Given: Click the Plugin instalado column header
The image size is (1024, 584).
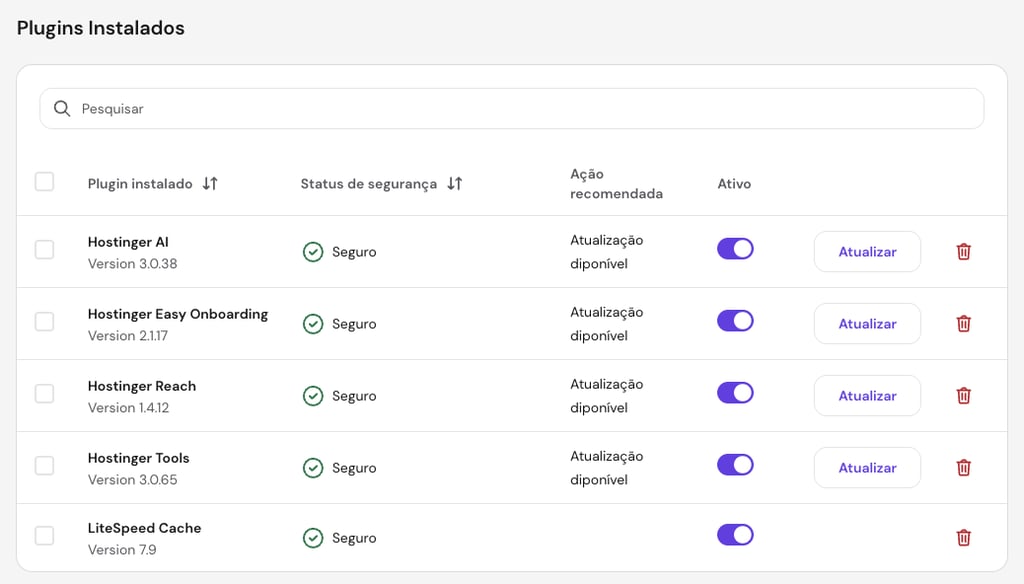Looking at the screenshot, I should [140, 184].
